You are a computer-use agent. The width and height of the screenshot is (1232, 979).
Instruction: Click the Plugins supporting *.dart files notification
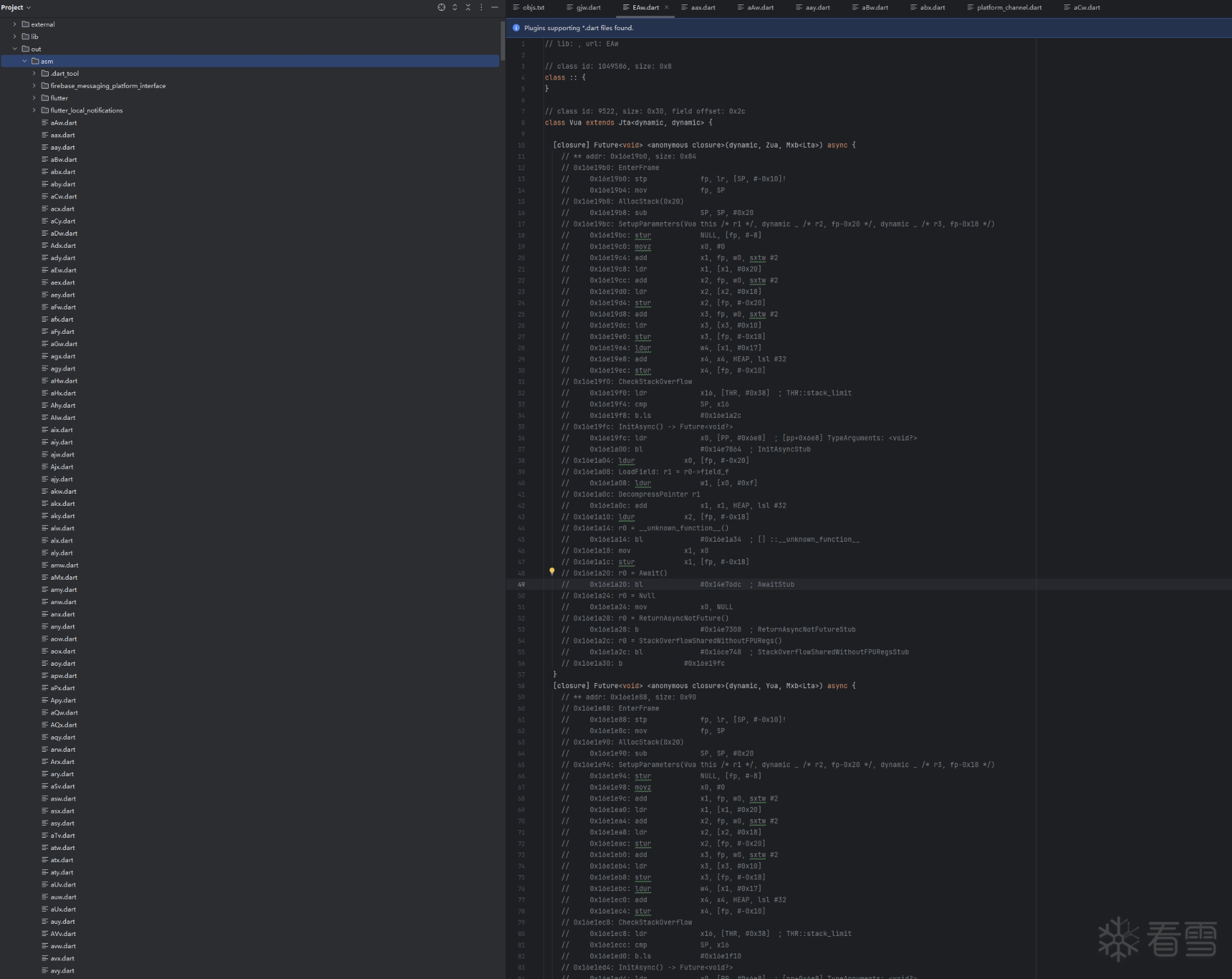[578, 28]
